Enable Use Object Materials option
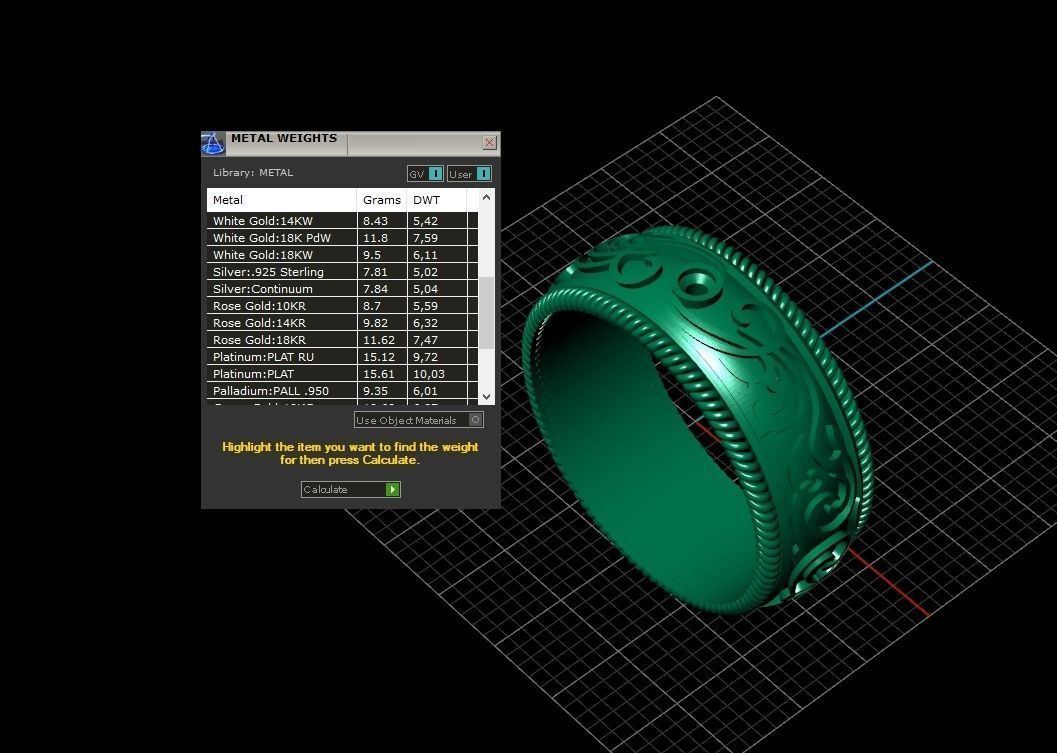 pyautogui.click(x=419, y=420)
